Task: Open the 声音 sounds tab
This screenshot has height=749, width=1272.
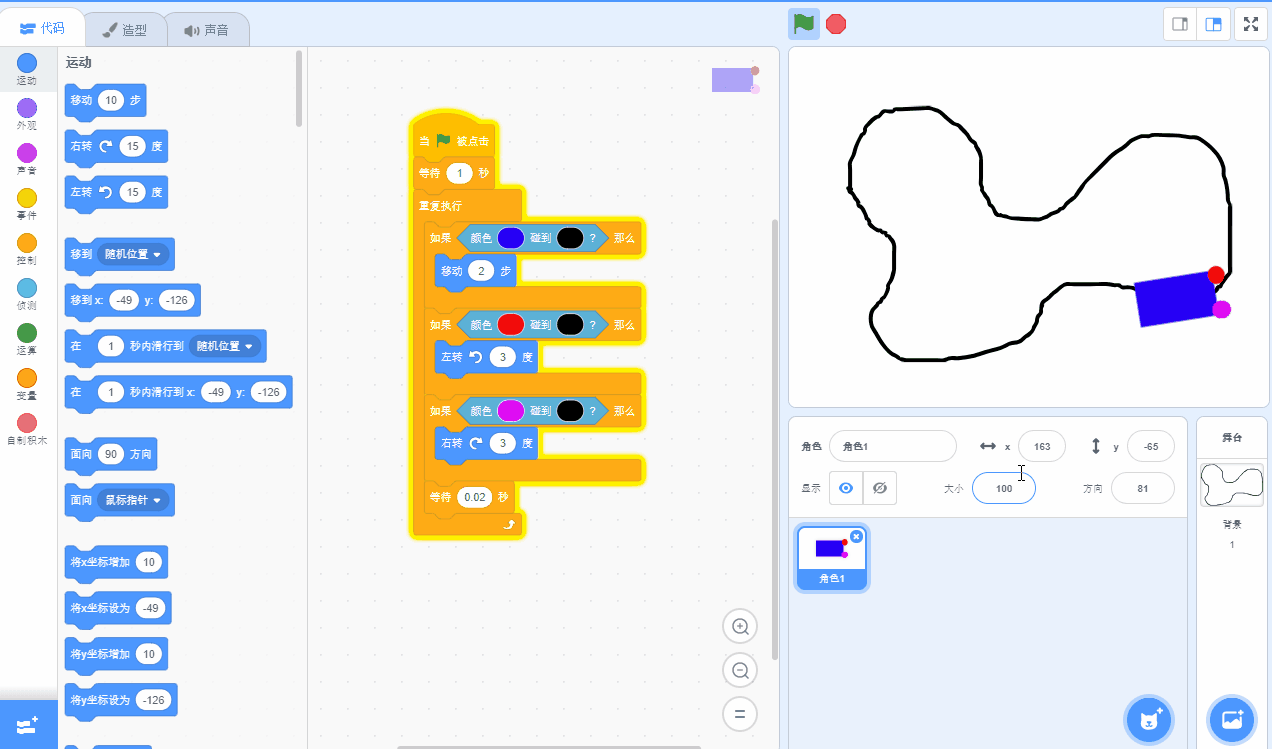Action: click(206, 30)
